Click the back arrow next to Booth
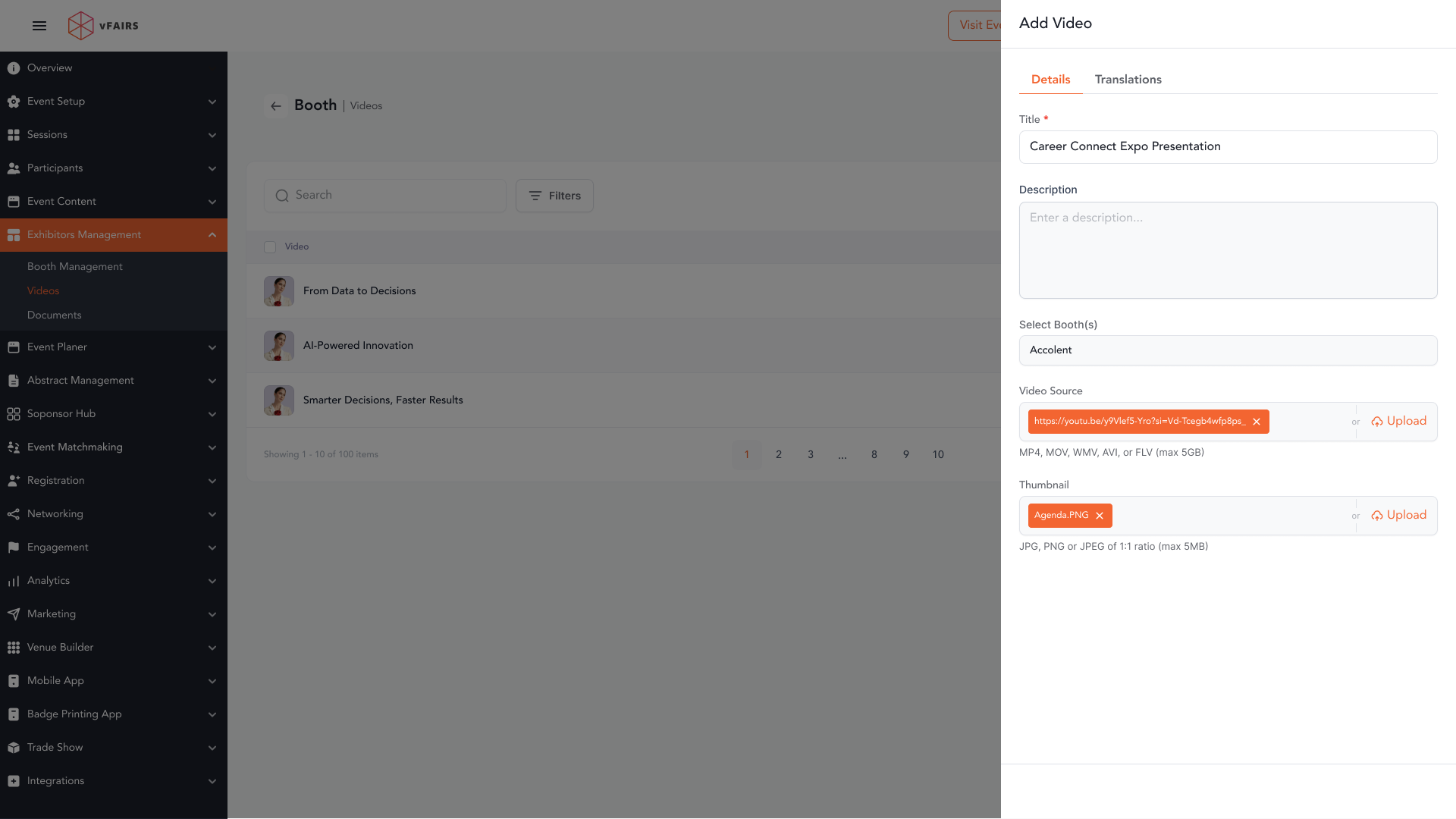Screen dimensions: 1456x819 click(x=276, y=106)
